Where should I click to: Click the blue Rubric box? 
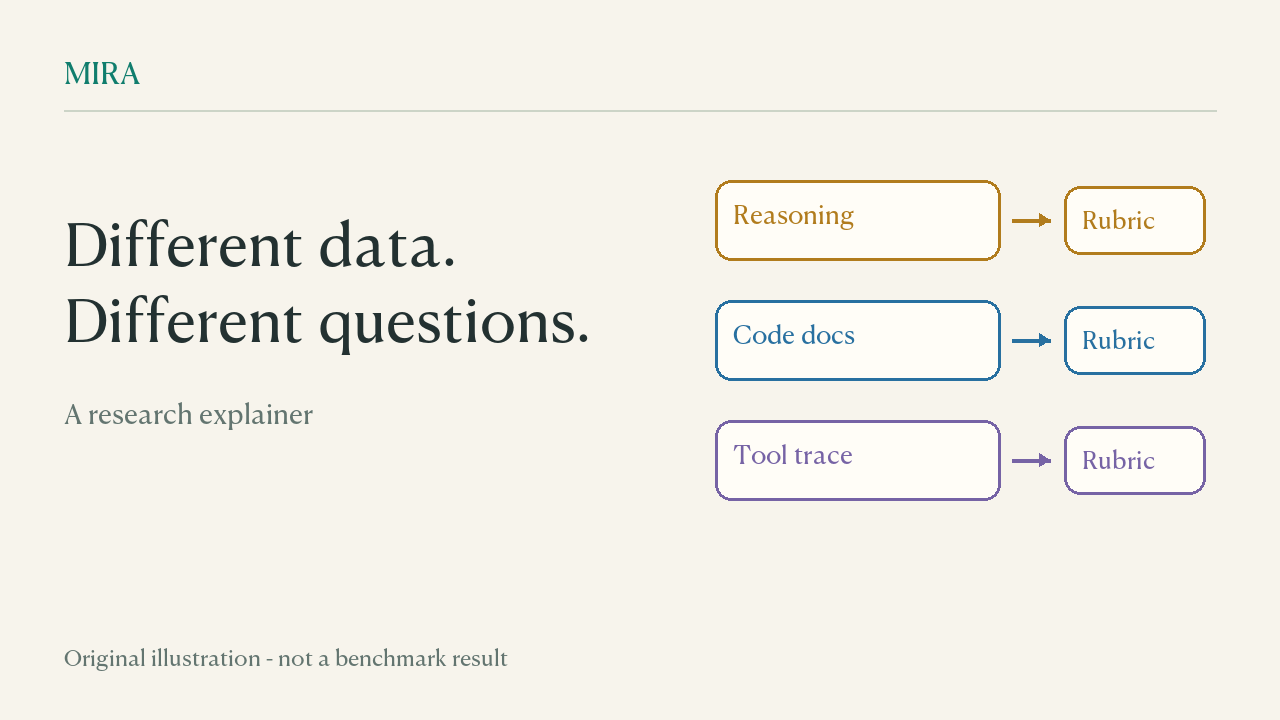[1135, 341]
